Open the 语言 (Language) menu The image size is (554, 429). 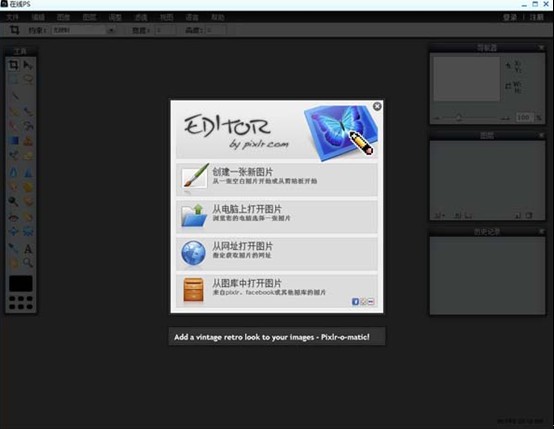(192, 17)
